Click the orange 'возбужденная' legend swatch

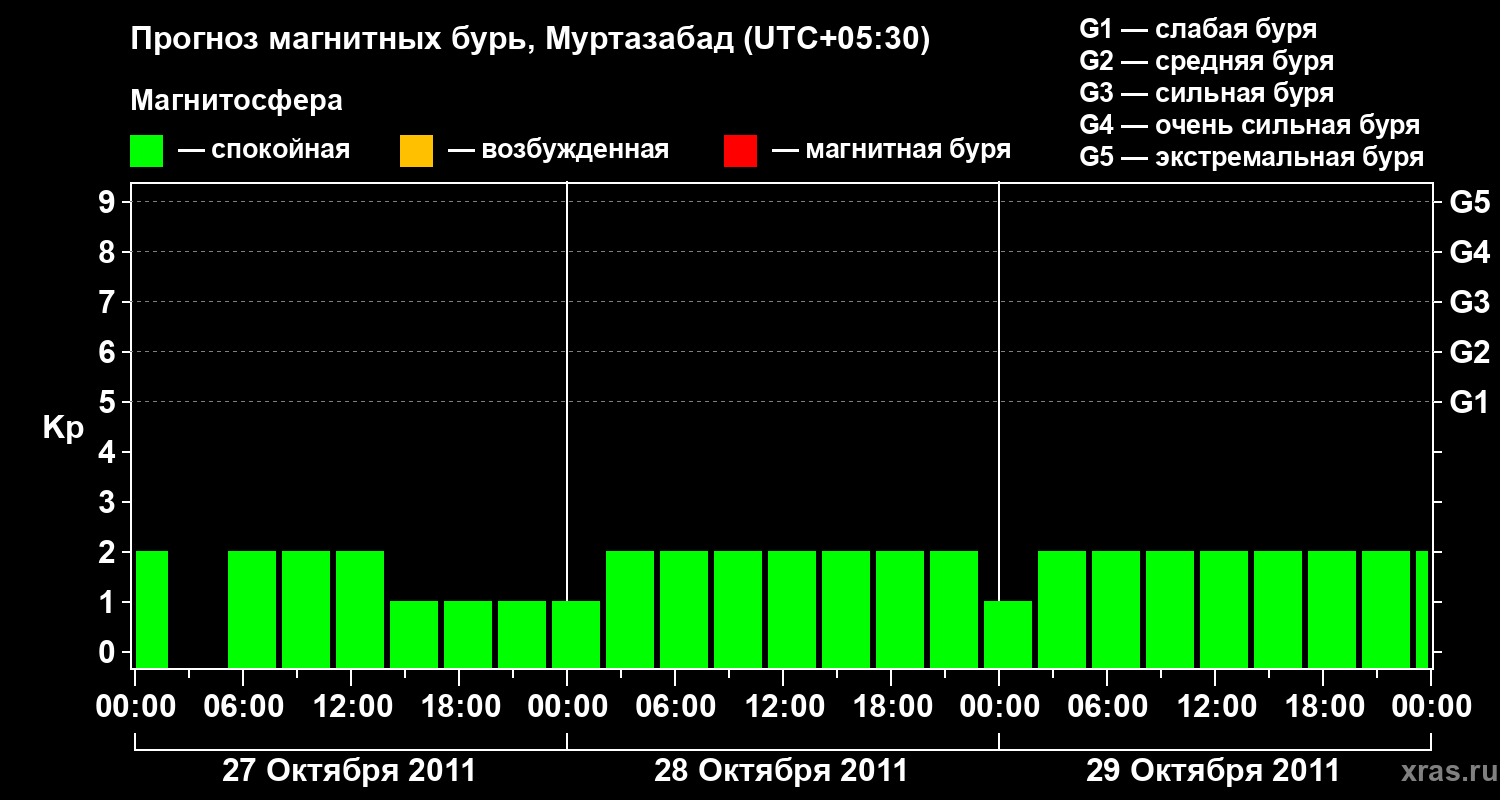click(x=416, y=151)
